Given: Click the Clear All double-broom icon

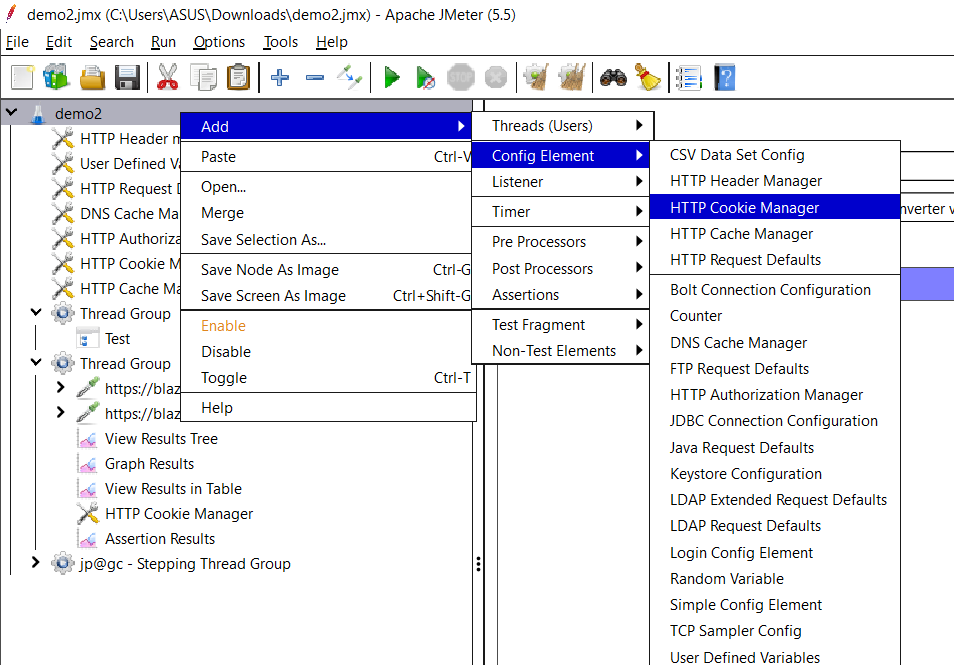Looking at the screenshot, I should (572, 78).
